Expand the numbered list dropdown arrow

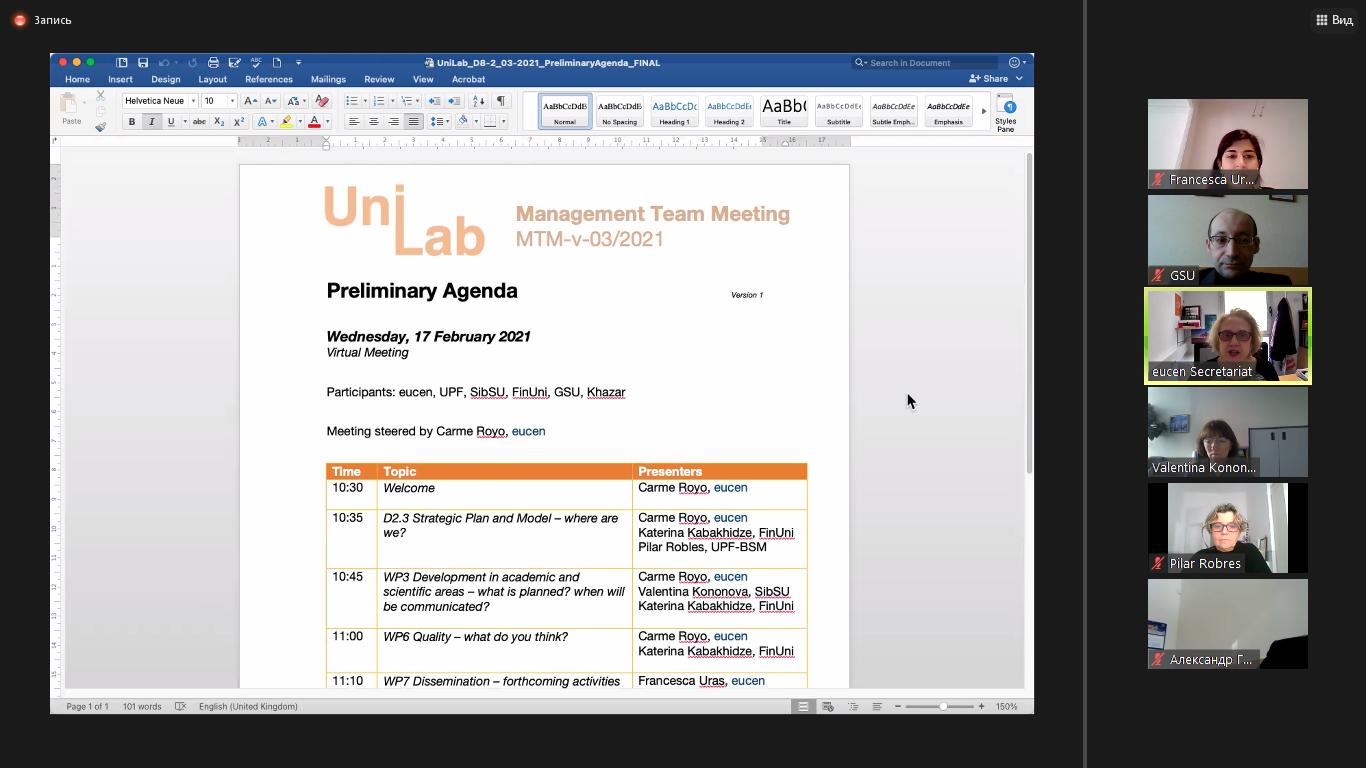click(392, 101)
